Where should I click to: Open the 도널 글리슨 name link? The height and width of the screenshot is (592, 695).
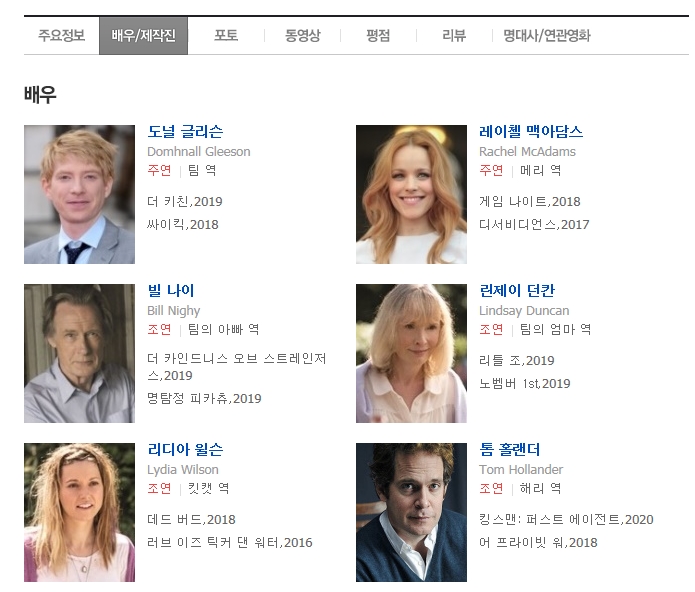(x=185, y=132)
